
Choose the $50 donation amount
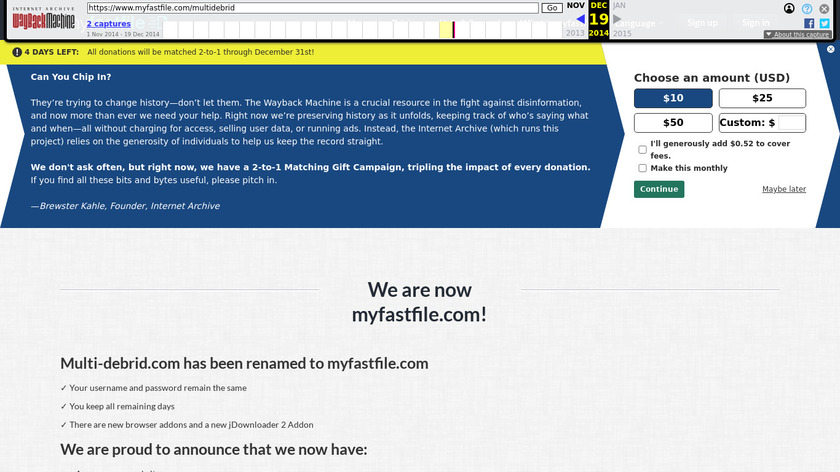(x=673, y=123)
